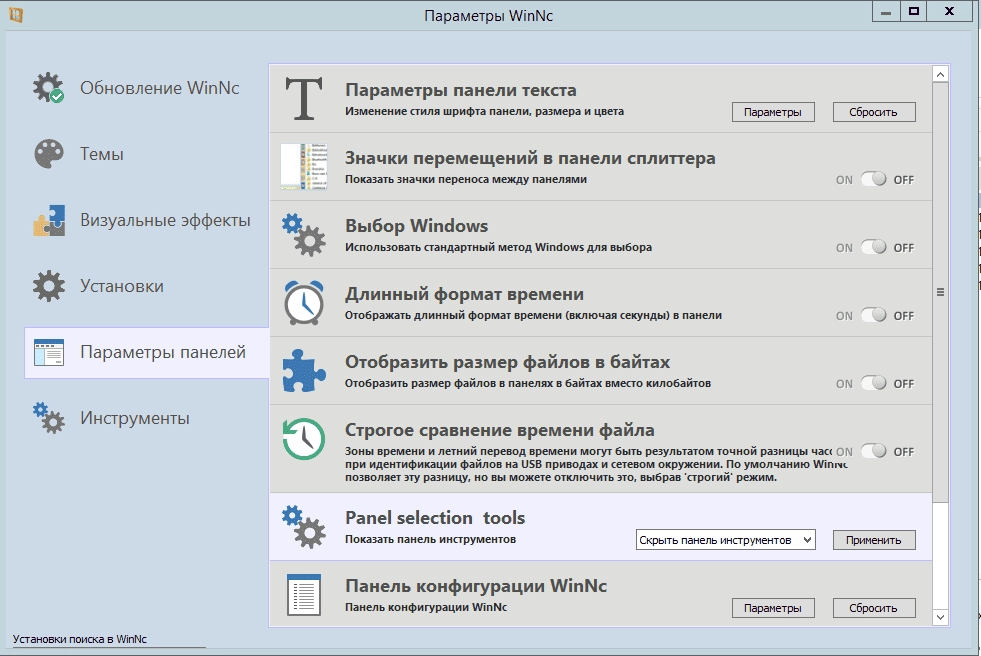981x656 pixels.
Task: Click the splitter move icons thumbnail
Action: click(304, 166)
